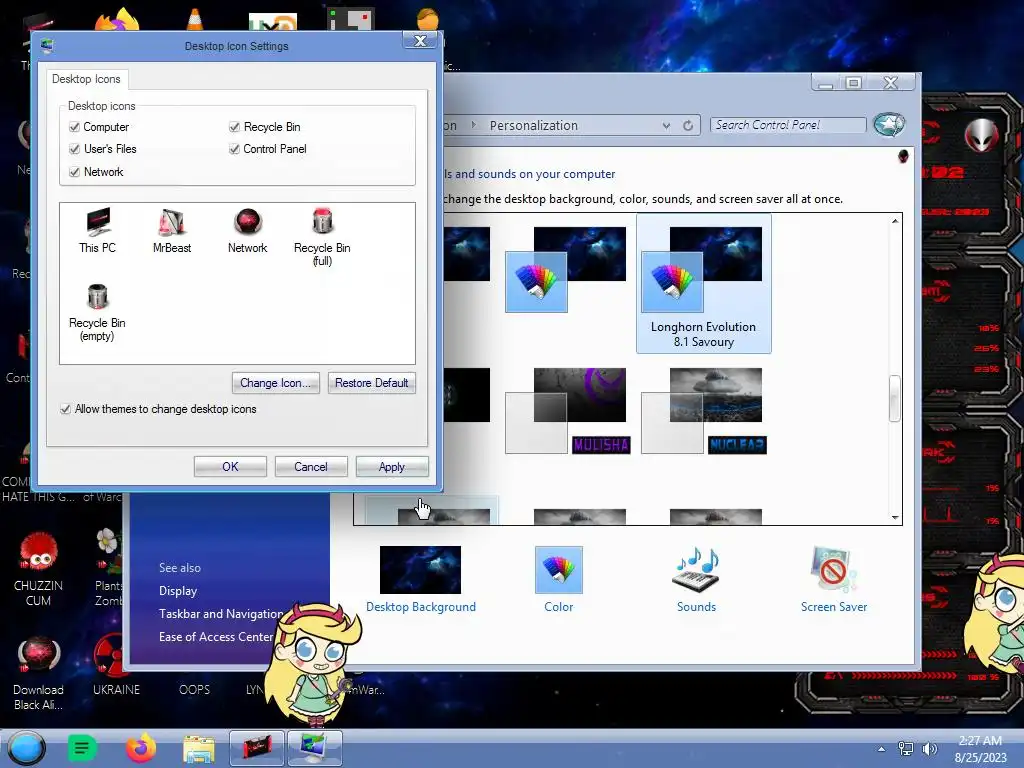Click Cancel in Desktop Icon Settings

click(311, 467)
